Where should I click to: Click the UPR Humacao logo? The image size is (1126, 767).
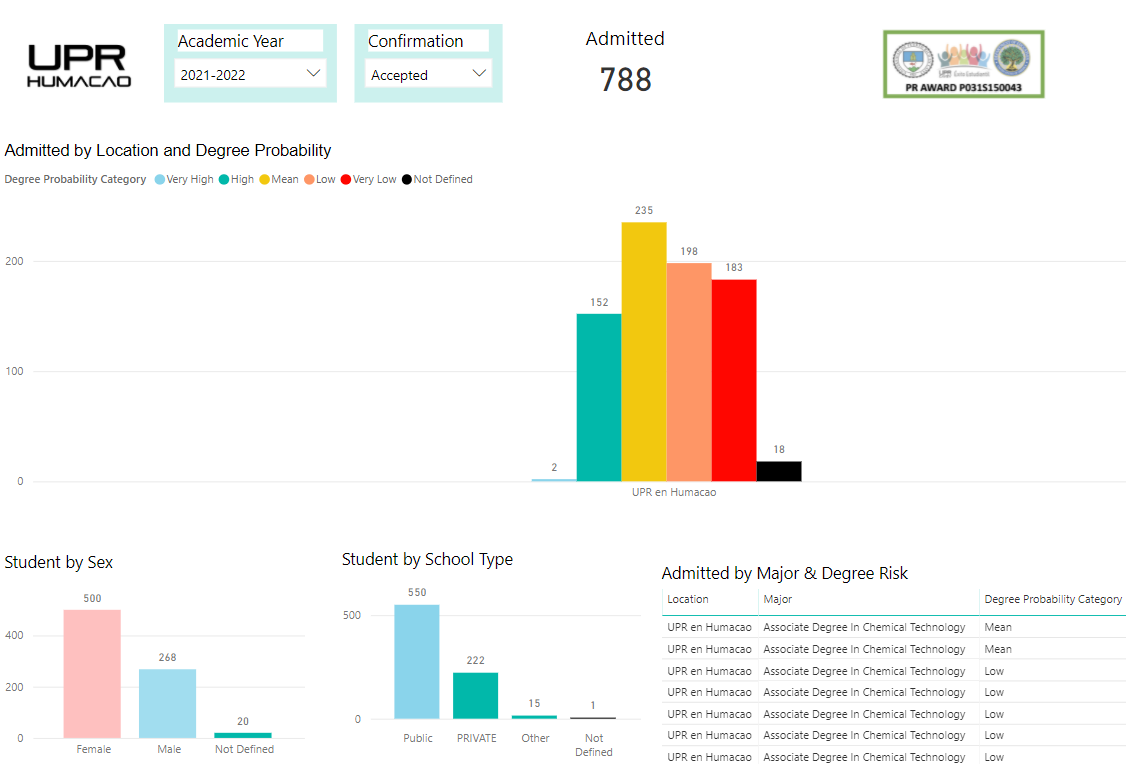coord(79,65)
